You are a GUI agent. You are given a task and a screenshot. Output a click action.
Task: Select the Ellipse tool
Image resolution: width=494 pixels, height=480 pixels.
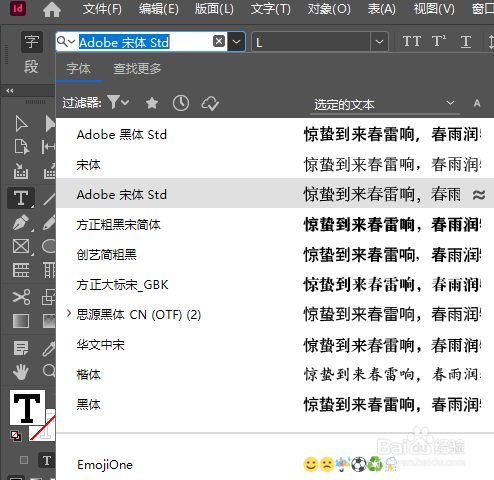49,247
